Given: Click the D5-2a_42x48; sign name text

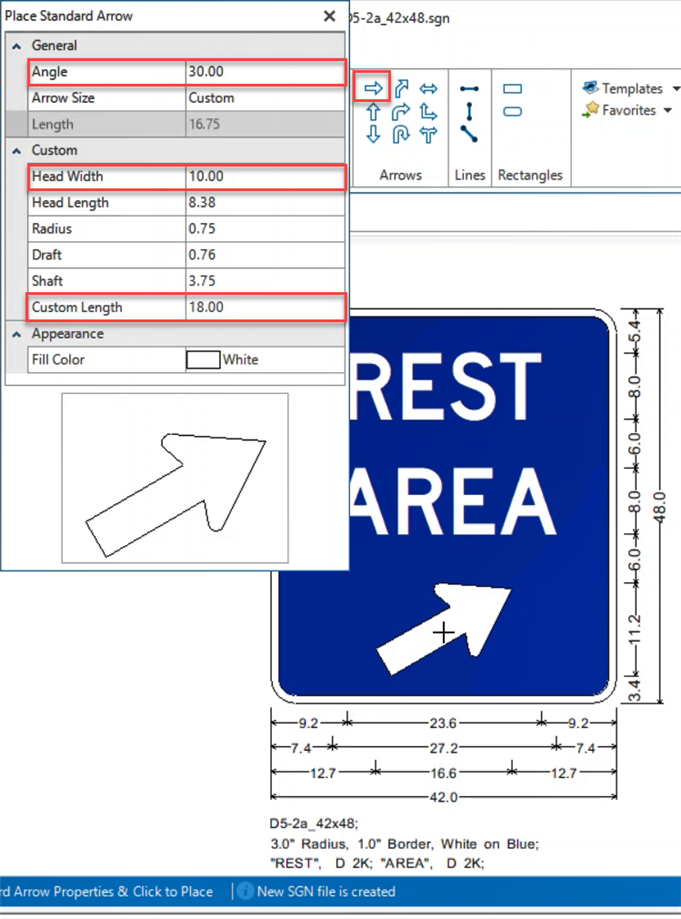Looking at the screenshot, I should [x=314, y=824].
